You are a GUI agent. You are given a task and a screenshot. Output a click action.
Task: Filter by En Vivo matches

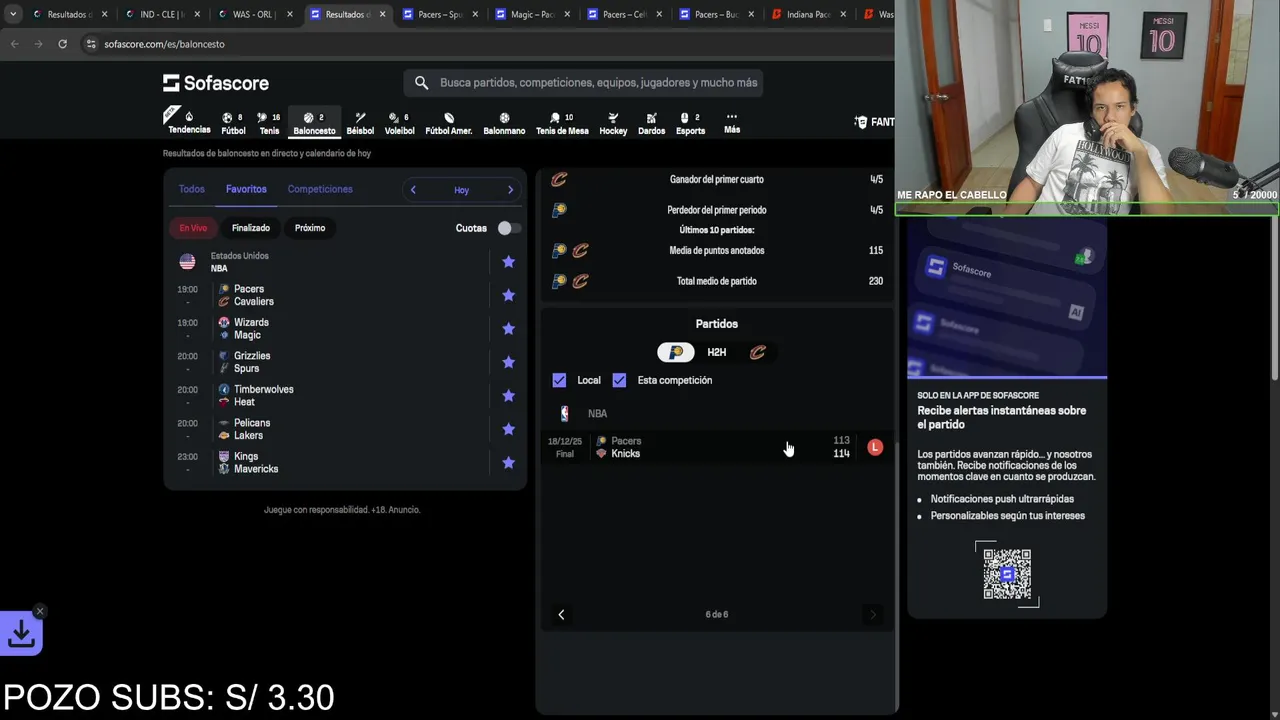coord(193,228)
